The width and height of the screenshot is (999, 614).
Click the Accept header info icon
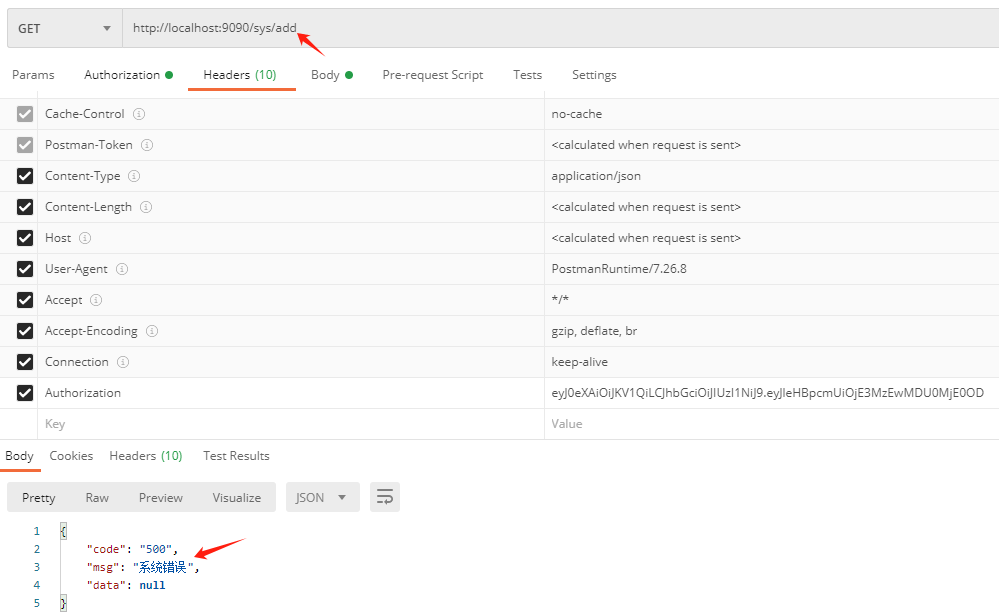96,300
